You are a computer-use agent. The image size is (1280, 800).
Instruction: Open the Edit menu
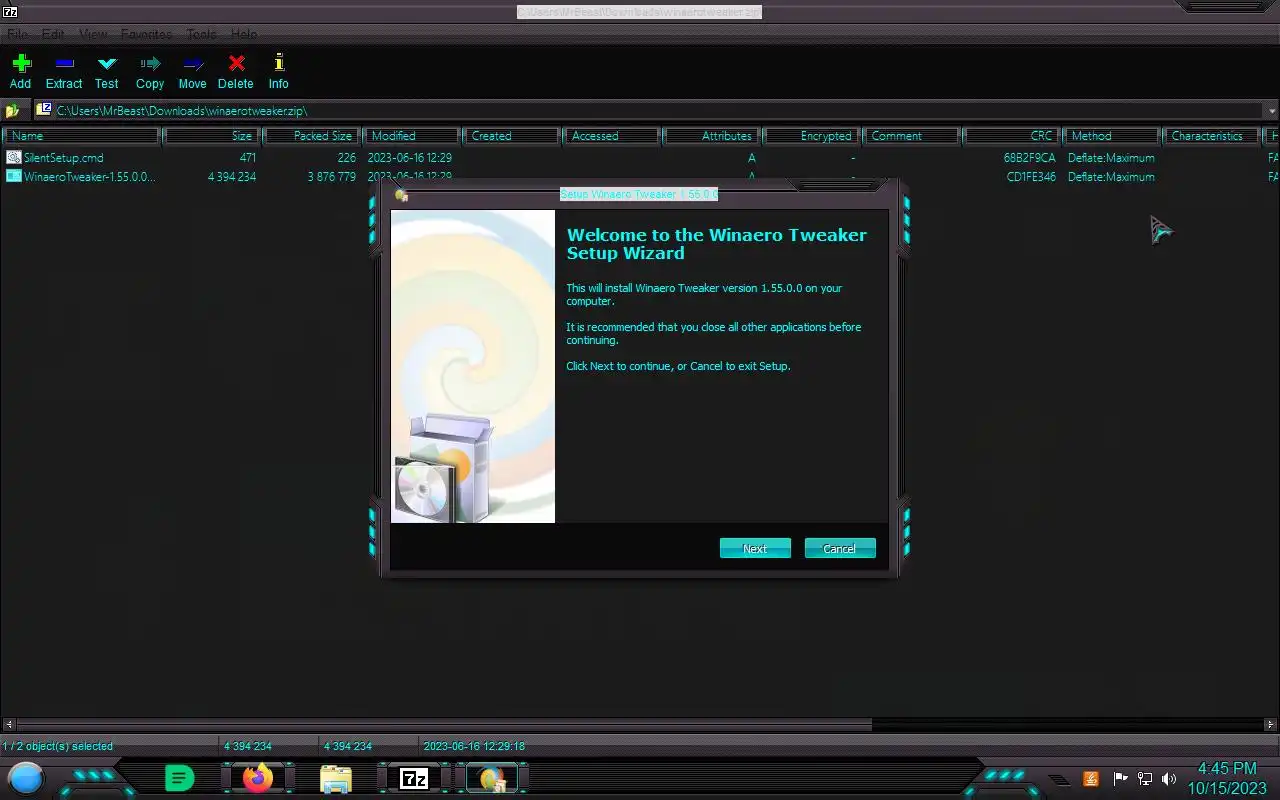[53, 34]
